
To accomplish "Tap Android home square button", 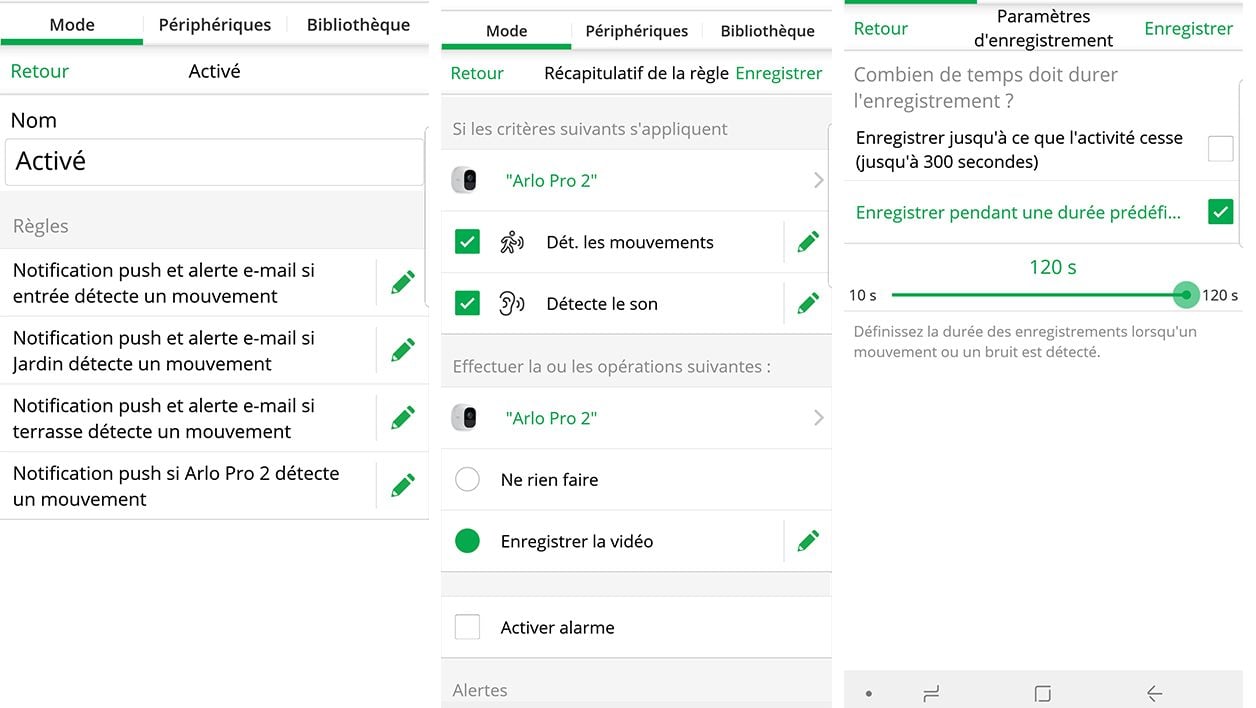I will click(x=1043, y=693).
